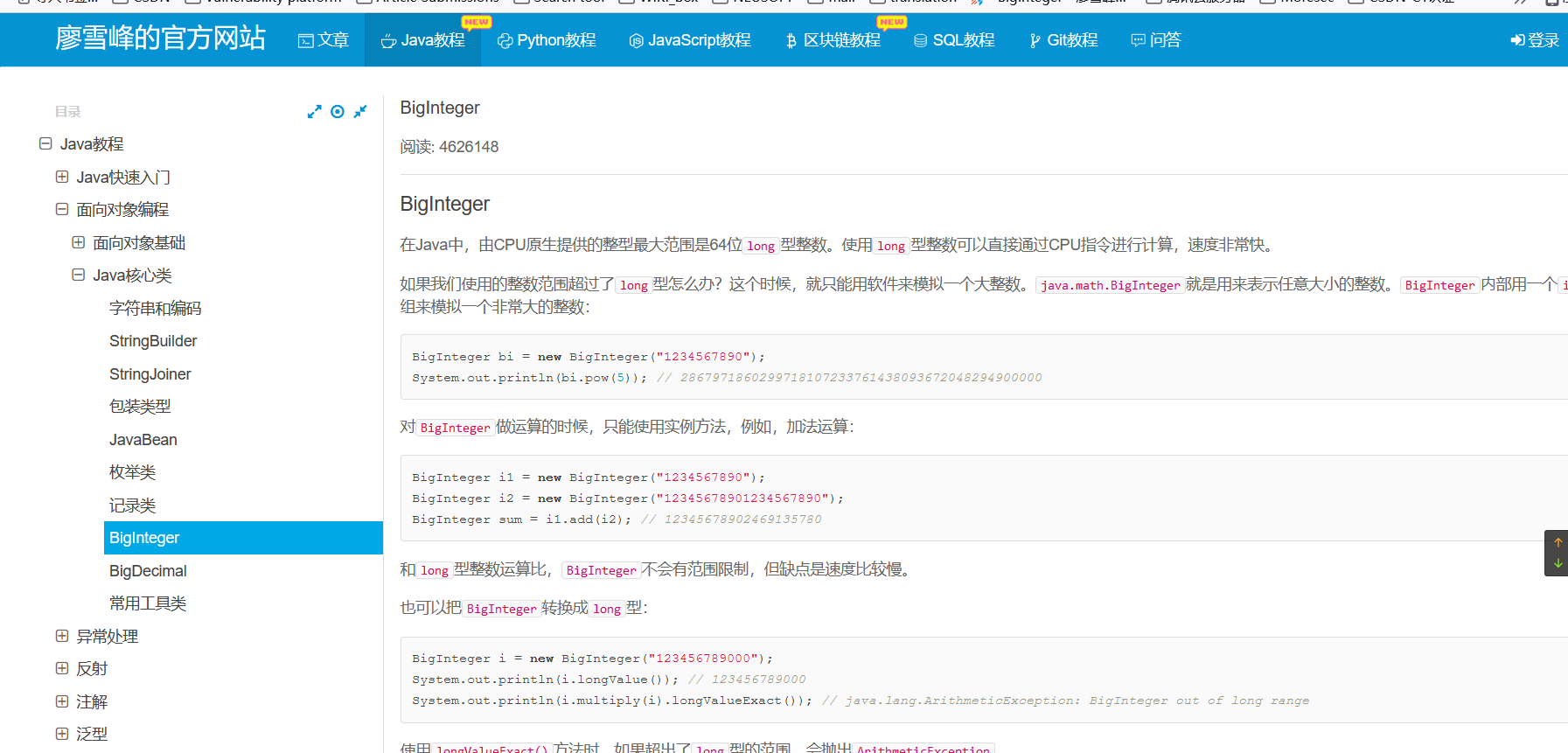The height and width of the screenshot is (753, 1568).
Task: Expand the 反射 tree node
Action: pyautogui.click(x=62, y=668)
